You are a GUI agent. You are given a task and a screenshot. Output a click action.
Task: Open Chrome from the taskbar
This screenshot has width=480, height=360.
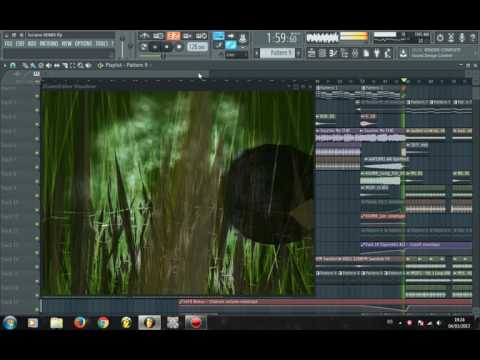coord(103,323)
